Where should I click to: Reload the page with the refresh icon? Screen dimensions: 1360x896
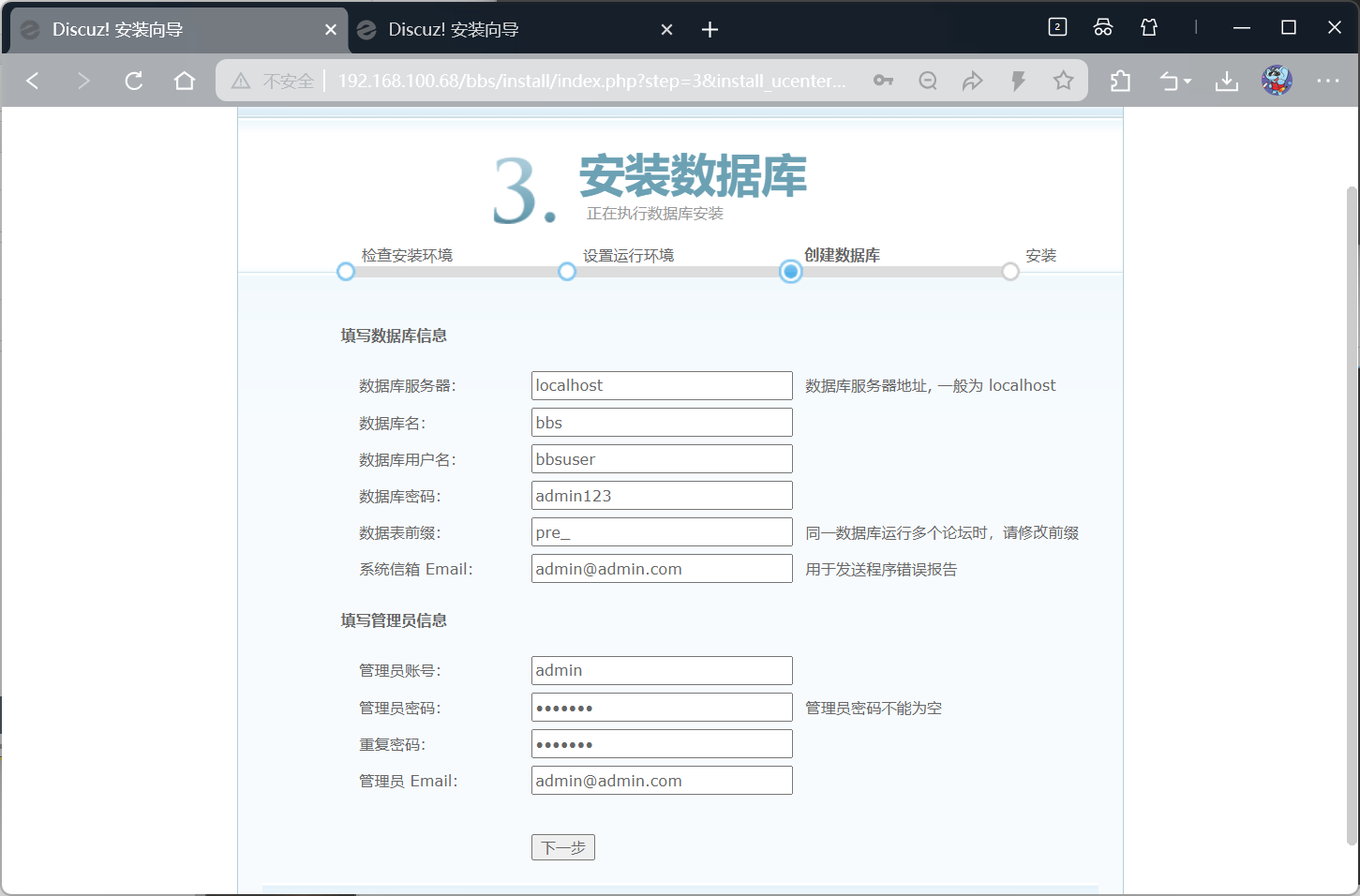coord(133,81)
